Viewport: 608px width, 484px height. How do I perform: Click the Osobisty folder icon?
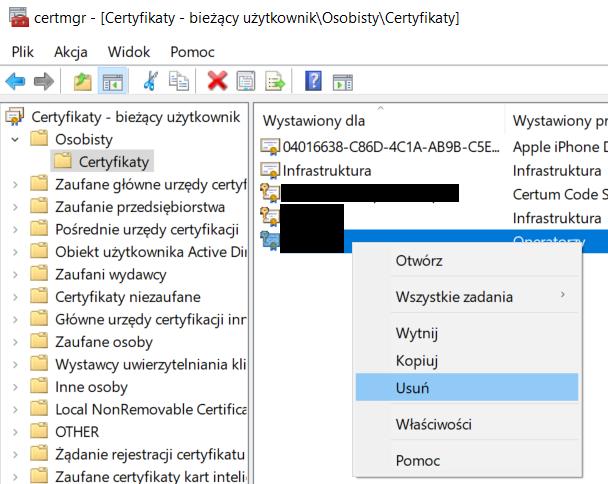tap(39, 138)
